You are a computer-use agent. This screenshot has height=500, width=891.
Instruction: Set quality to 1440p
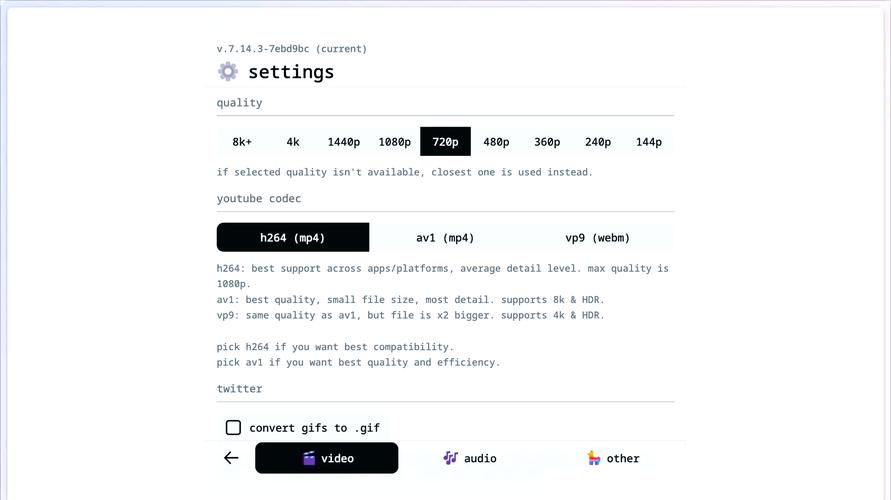344,142
